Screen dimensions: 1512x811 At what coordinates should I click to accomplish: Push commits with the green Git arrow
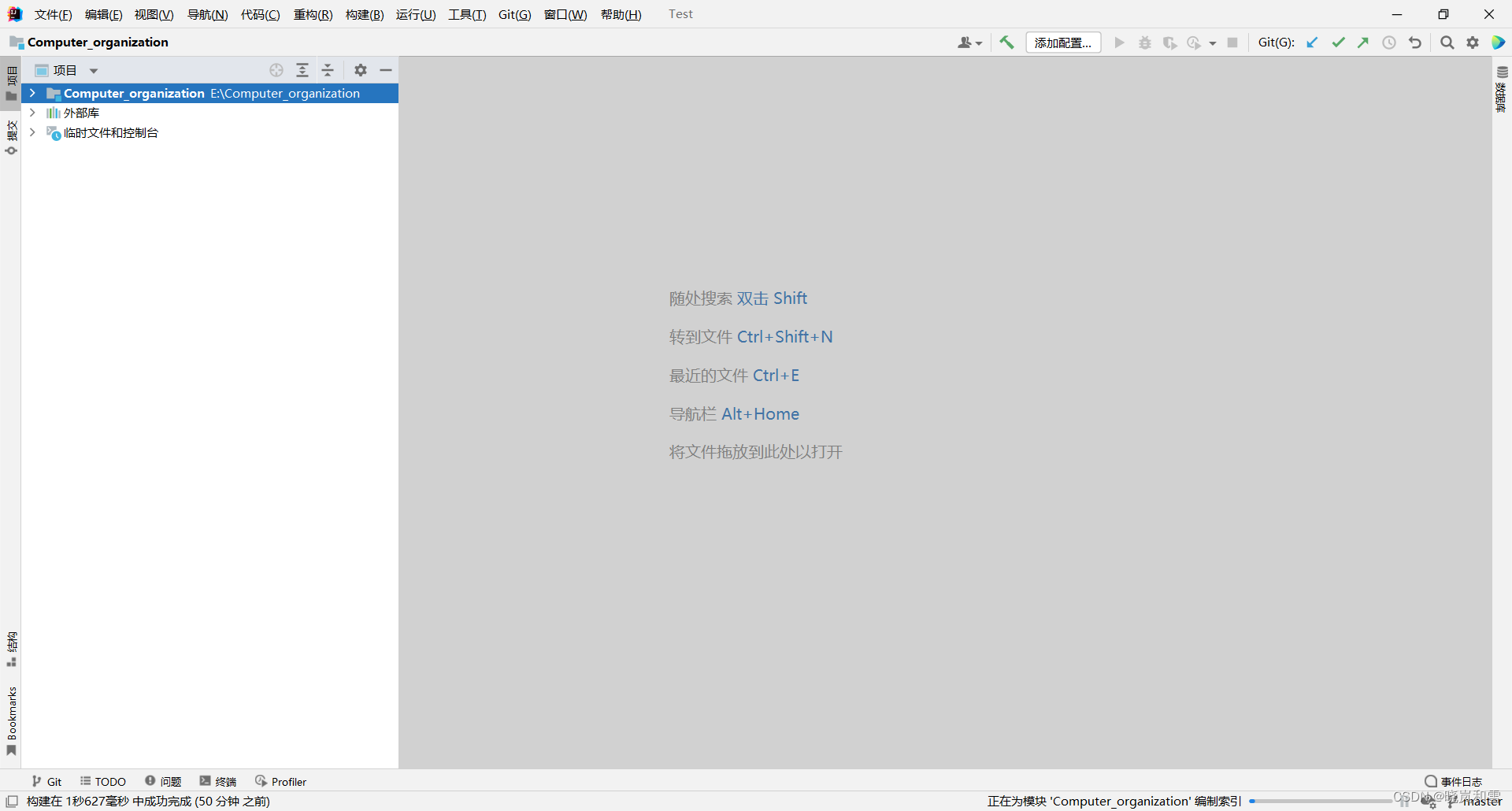click(x=1363, y=43)
